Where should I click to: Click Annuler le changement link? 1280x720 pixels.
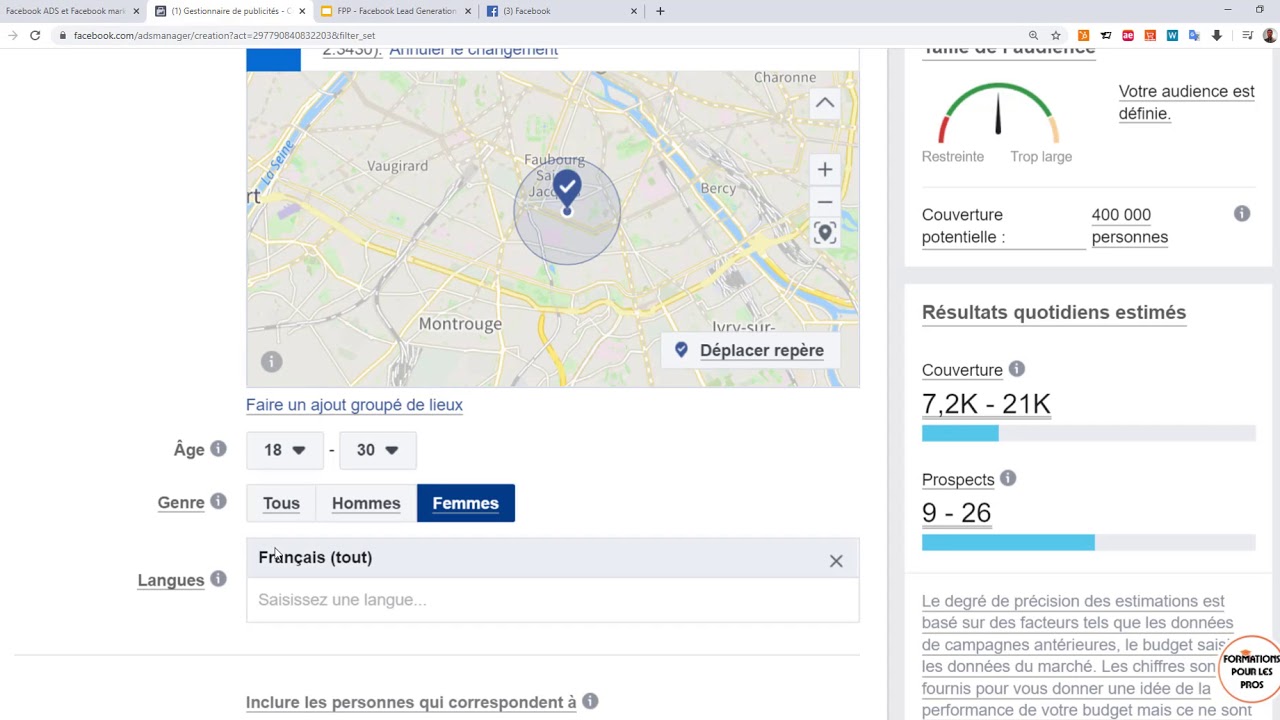coord(473,50)
